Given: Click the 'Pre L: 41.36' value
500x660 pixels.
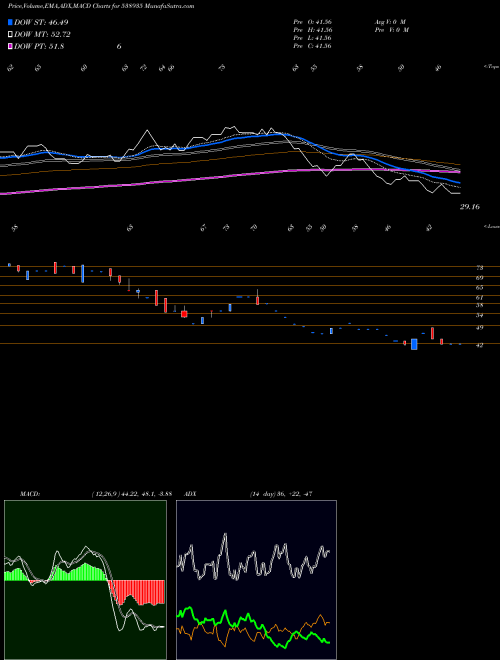Looking at the screenshot, I should [313, 38].
